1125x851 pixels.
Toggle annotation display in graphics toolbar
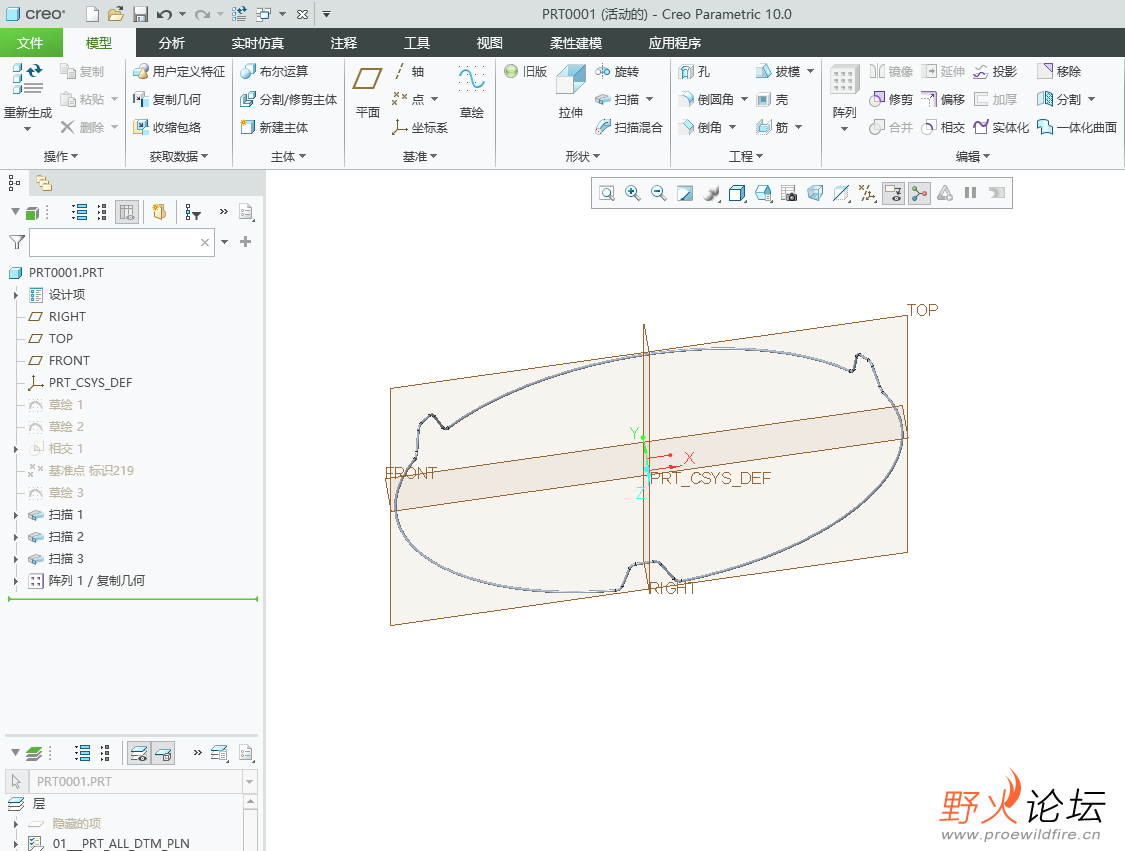(x=893, y=193)
